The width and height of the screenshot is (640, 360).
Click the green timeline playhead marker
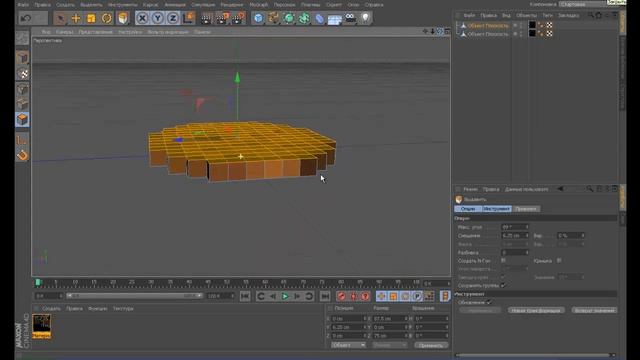pos(38,282)
